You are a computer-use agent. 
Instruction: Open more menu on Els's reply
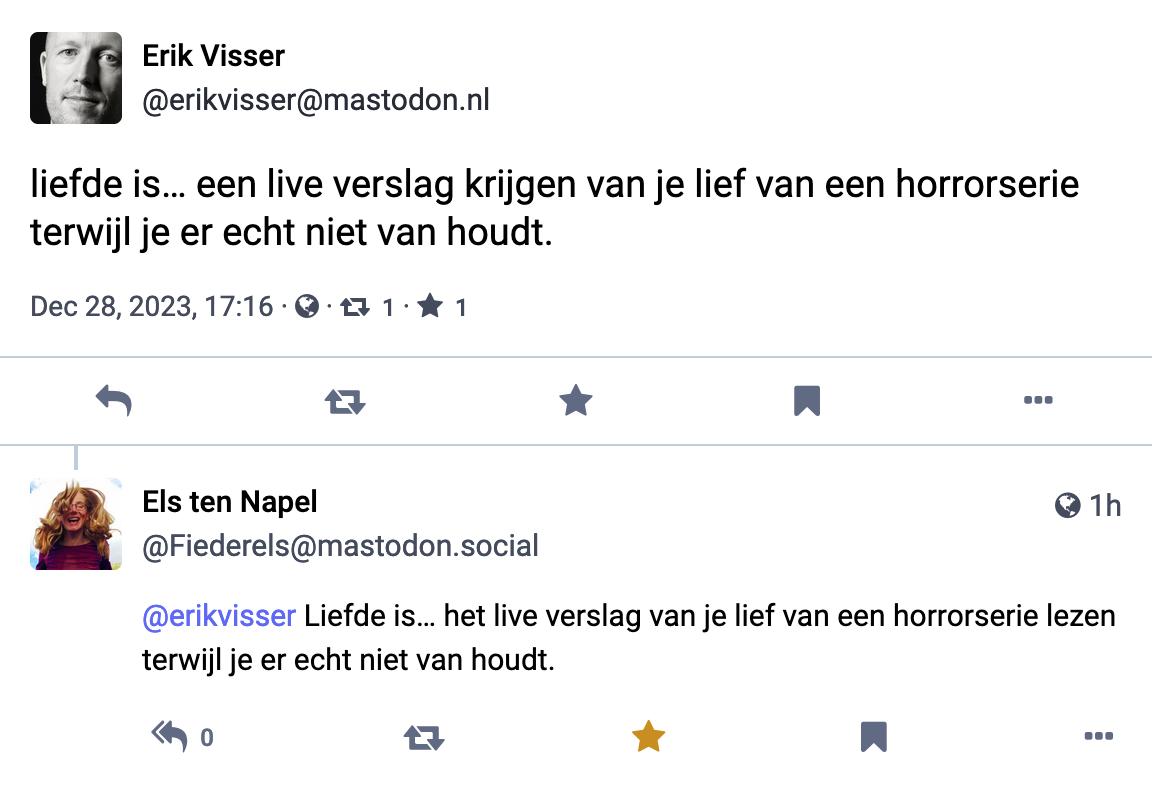[1098, 737]
